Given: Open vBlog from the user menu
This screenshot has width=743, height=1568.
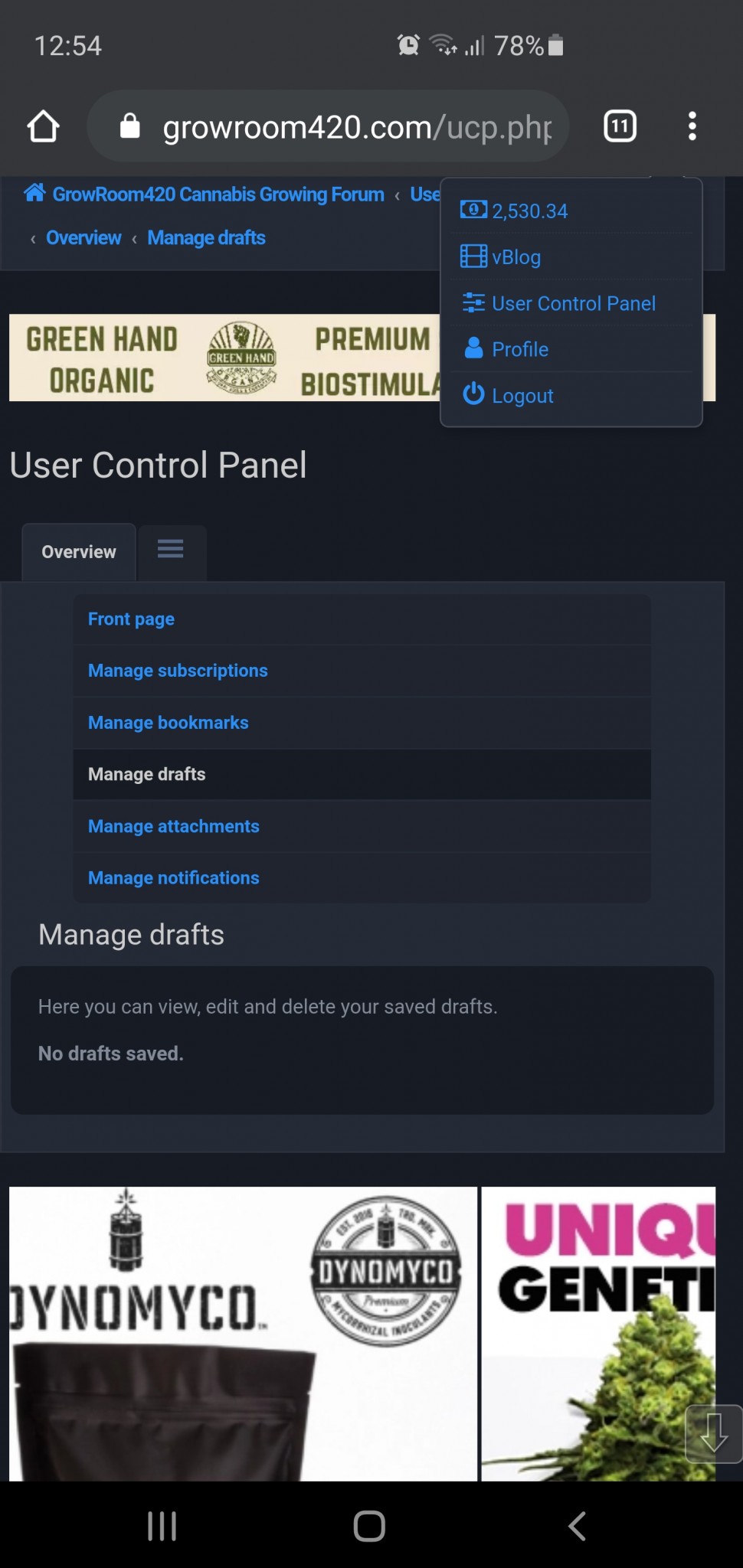Looking at the screenshot, I should [516, 257].
